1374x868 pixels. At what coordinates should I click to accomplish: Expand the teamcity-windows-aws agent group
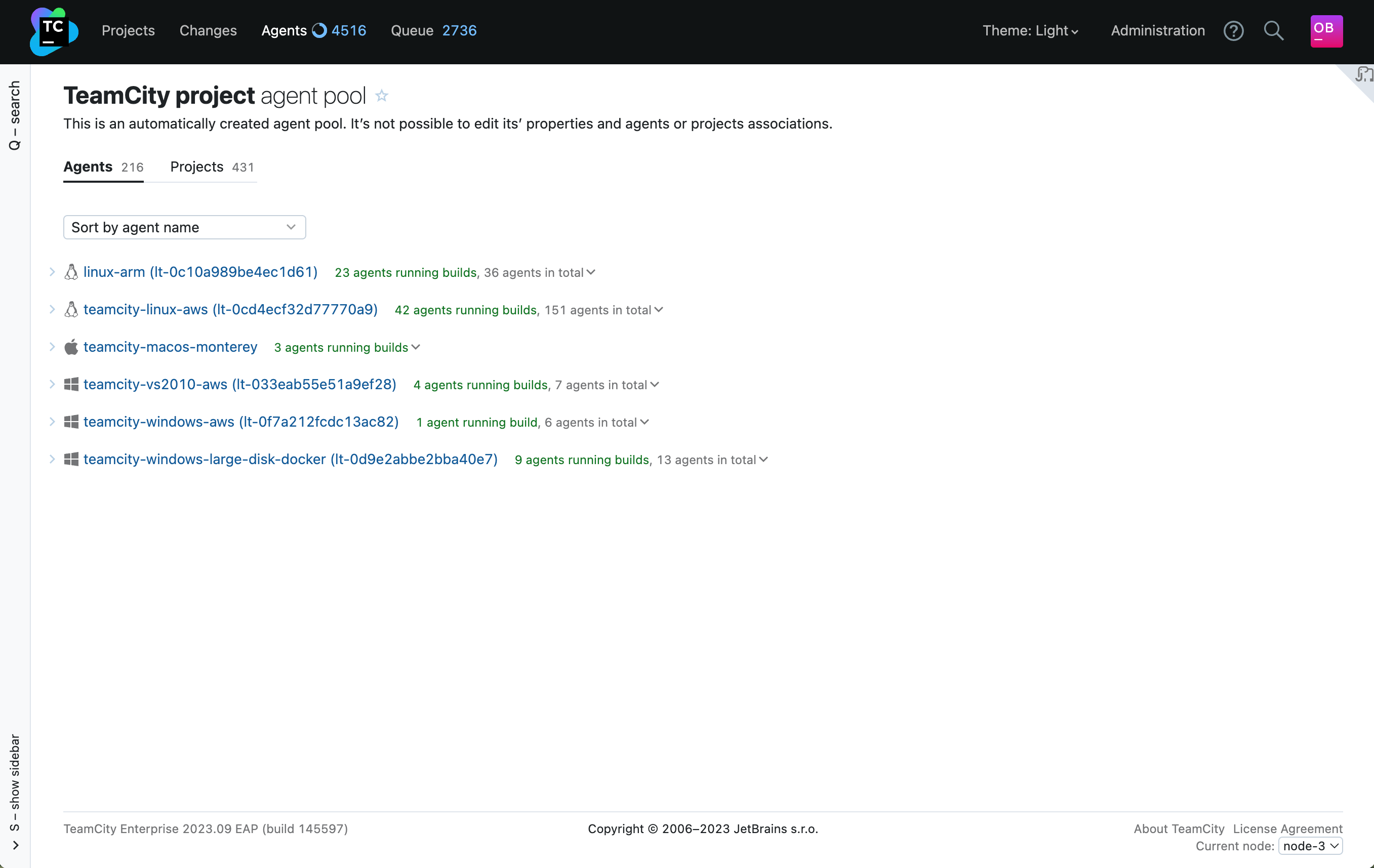52,422
